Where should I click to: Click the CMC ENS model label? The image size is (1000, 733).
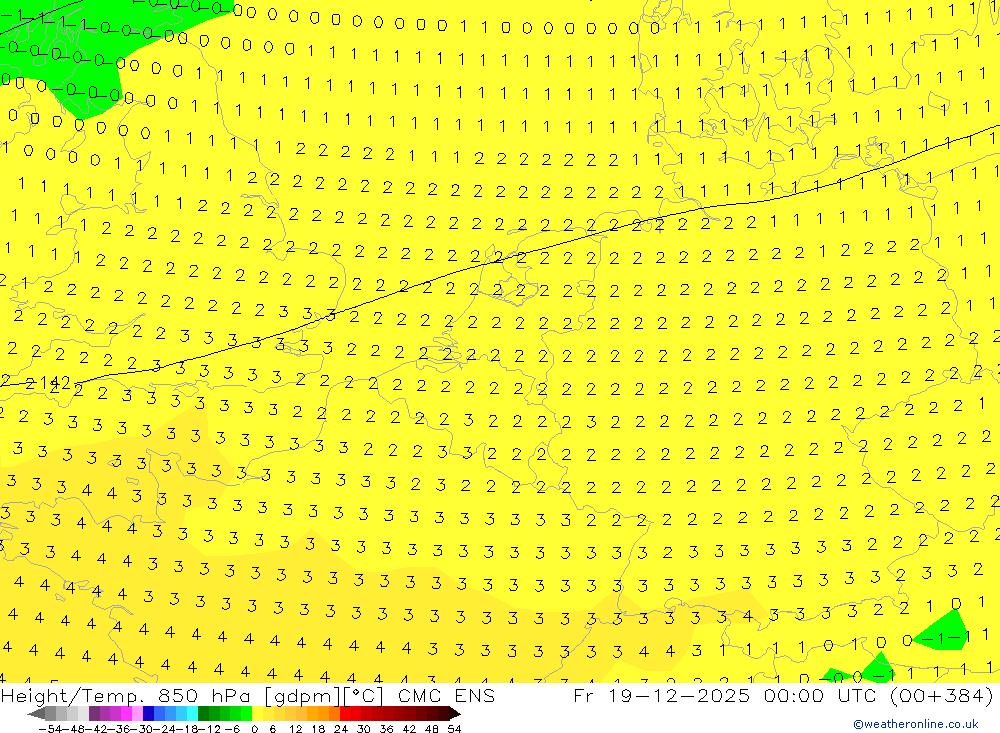point(446,695)
